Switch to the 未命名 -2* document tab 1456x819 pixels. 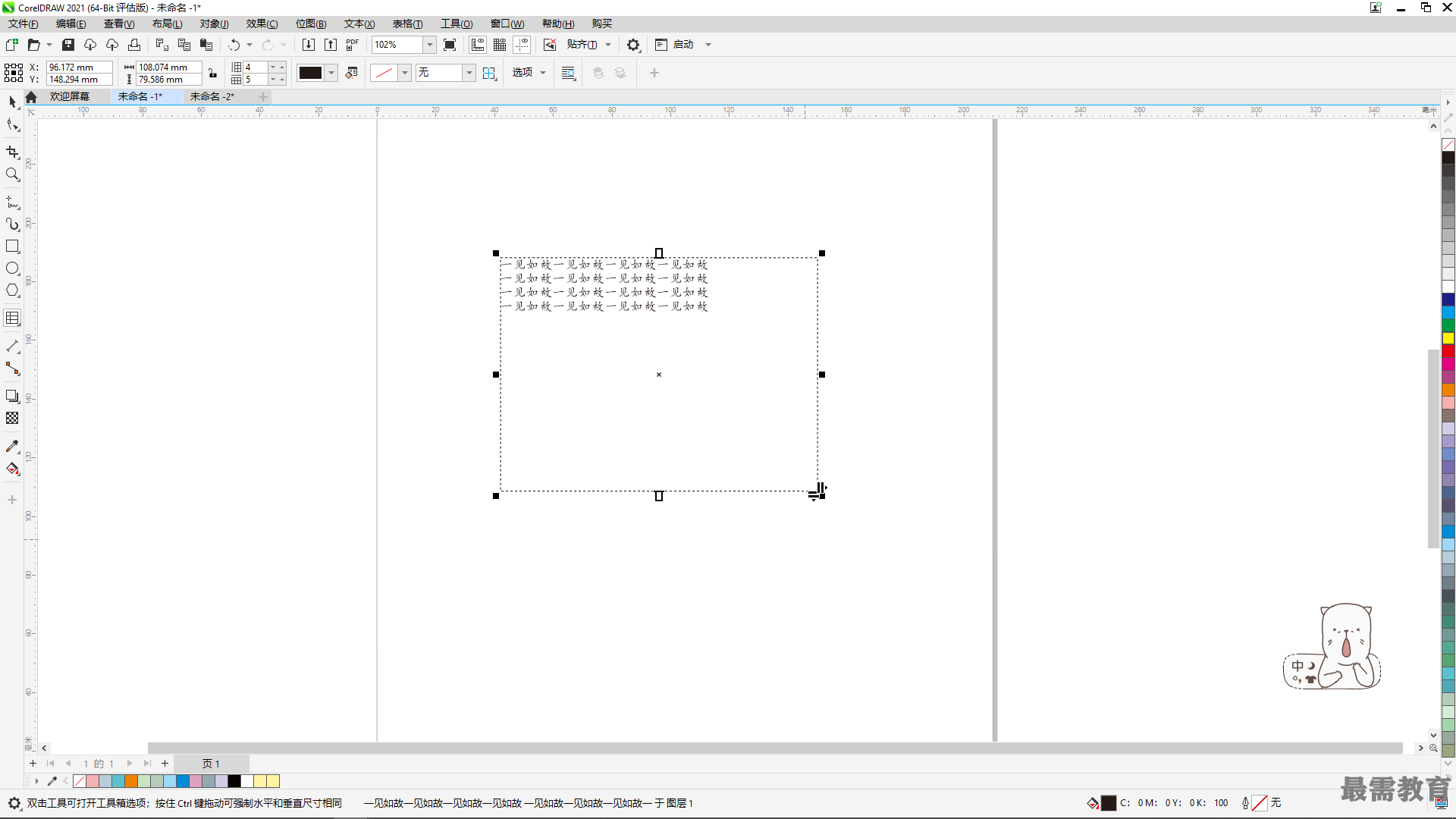pyautogui.click(x=212, y=96)
